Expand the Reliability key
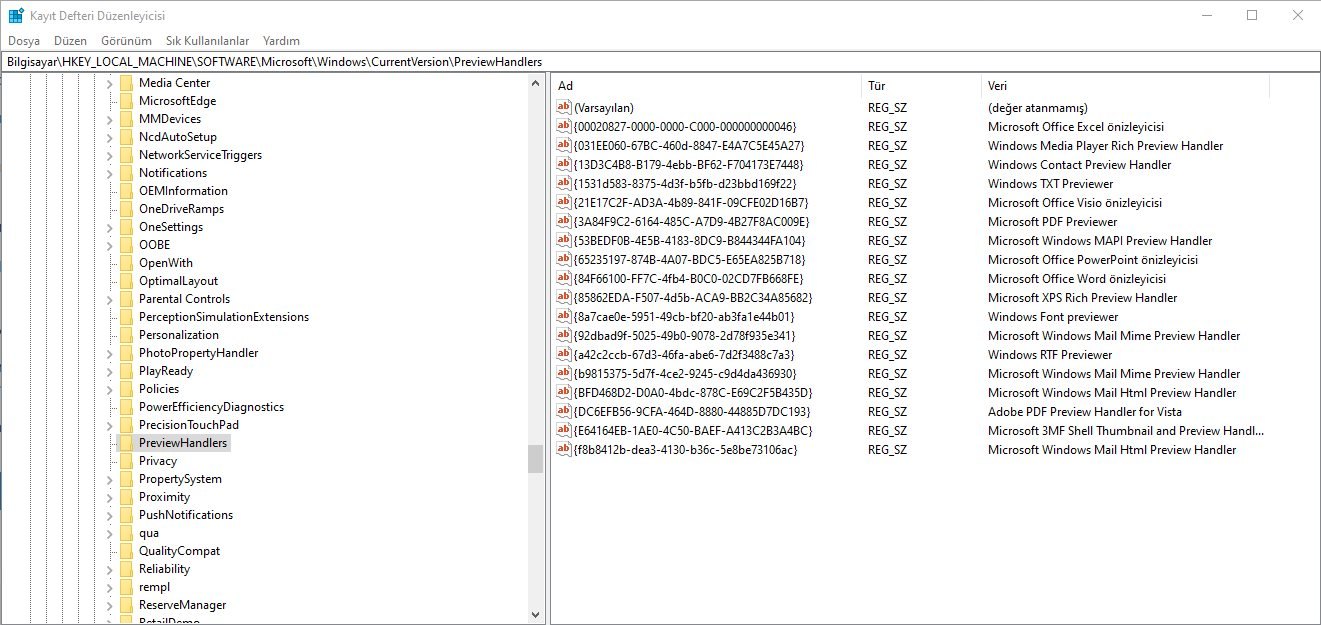This screenshot has width=1321, height=625. [x=110, y=569]
